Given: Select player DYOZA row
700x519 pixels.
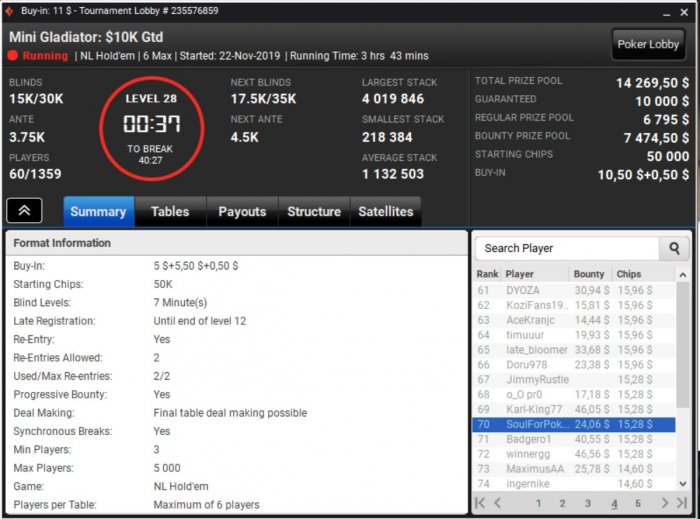Looking at the screenshot, I should click(x=574, y=291).
